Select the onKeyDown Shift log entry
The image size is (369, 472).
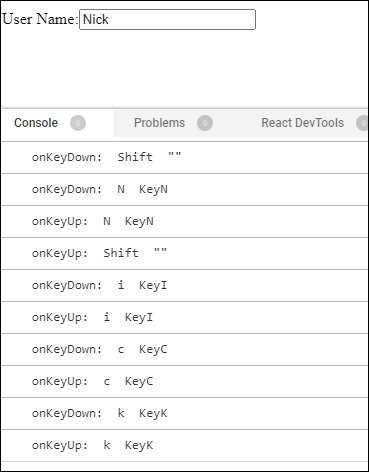point(184,157)
